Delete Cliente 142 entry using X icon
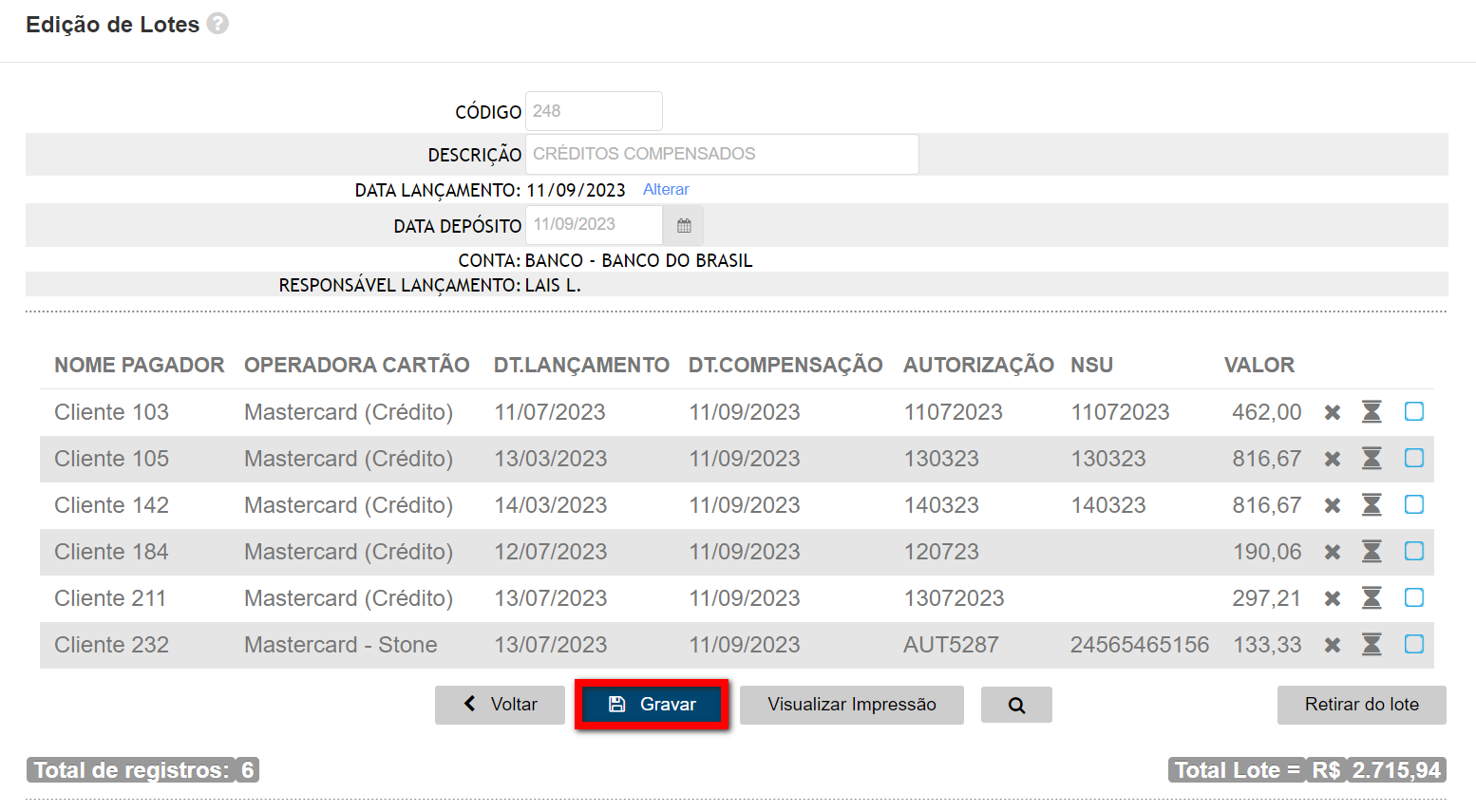This screenshot has height=812, width=1476. (x=1333, y=505)
